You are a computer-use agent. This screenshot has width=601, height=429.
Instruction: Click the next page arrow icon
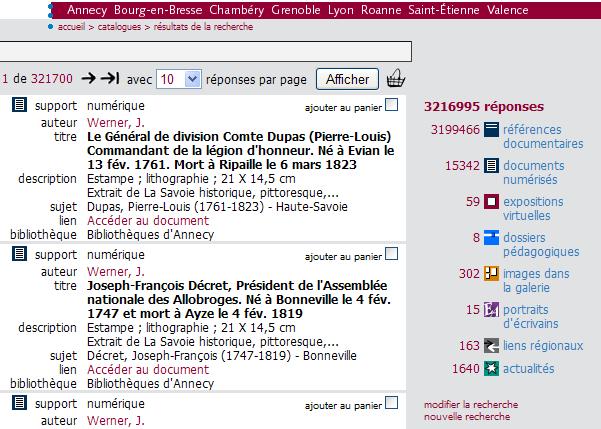point(89,78)
